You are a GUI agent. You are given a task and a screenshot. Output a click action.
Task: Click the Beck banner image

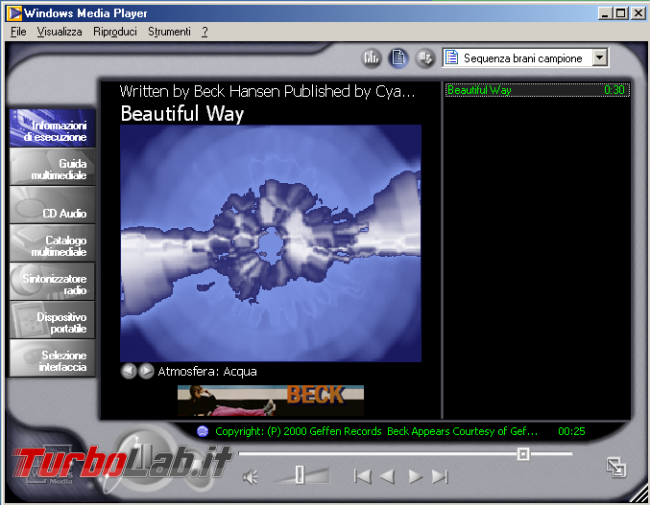tap(271, 400)
